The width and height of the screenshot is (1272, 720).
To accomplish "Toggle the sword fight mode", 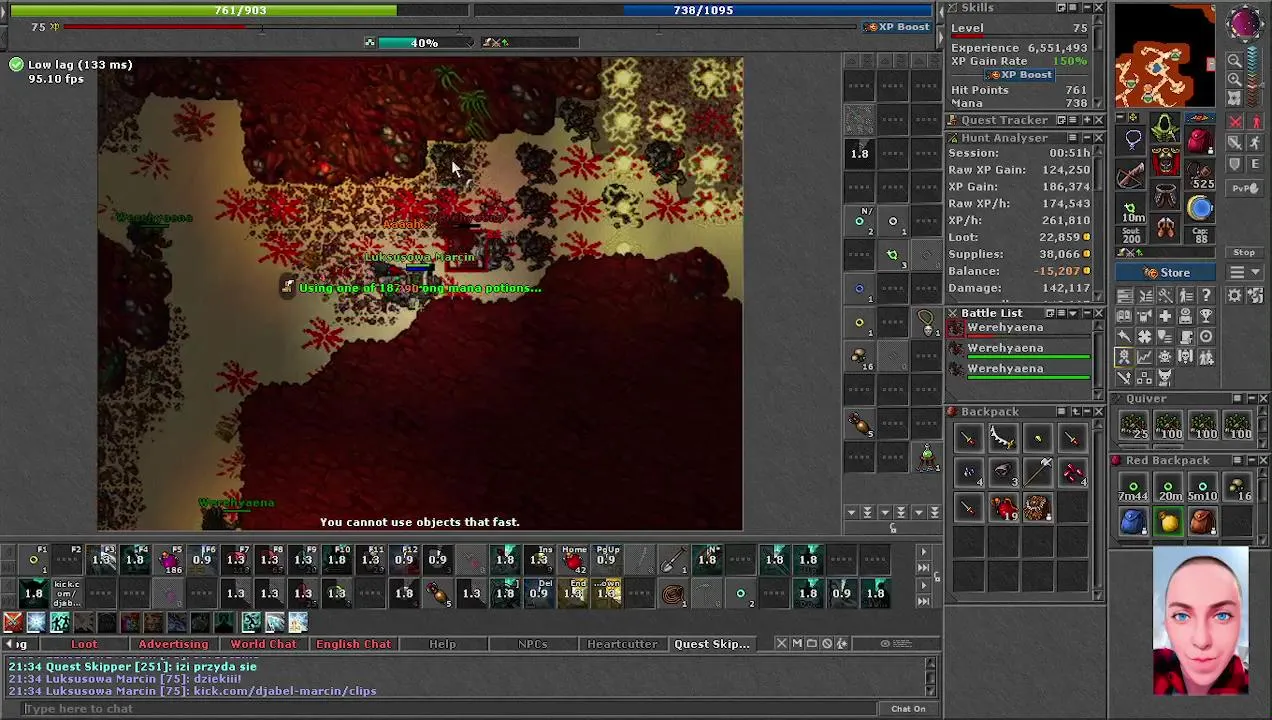I will tap(1235, 142).
